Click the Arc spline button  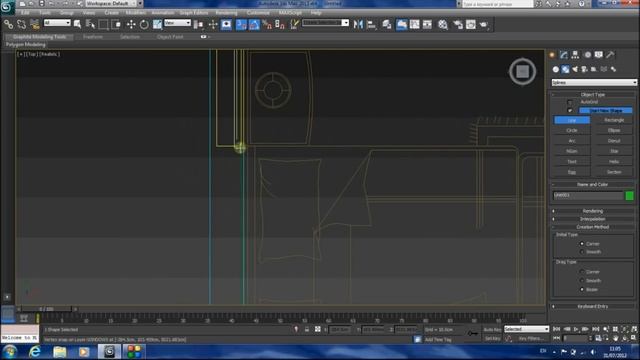coord(572,141)
